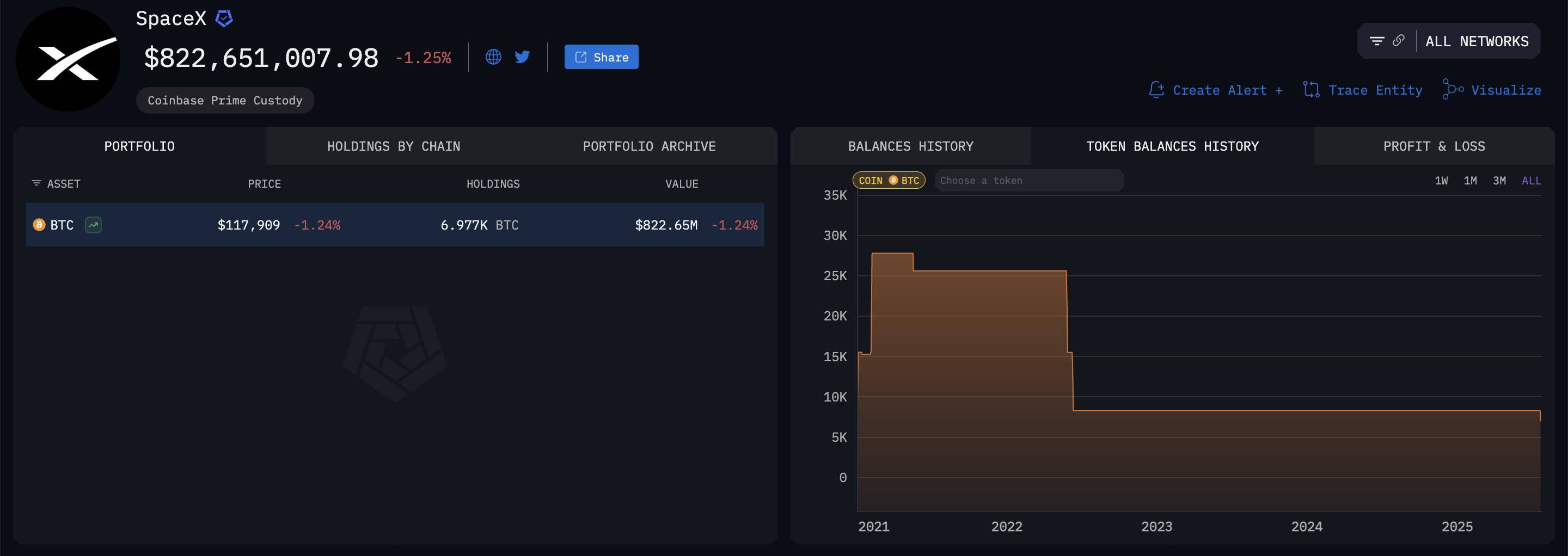1568x556 pixels.
Task: Open the filter icon beside All Networks
Action: [1376, 41]
